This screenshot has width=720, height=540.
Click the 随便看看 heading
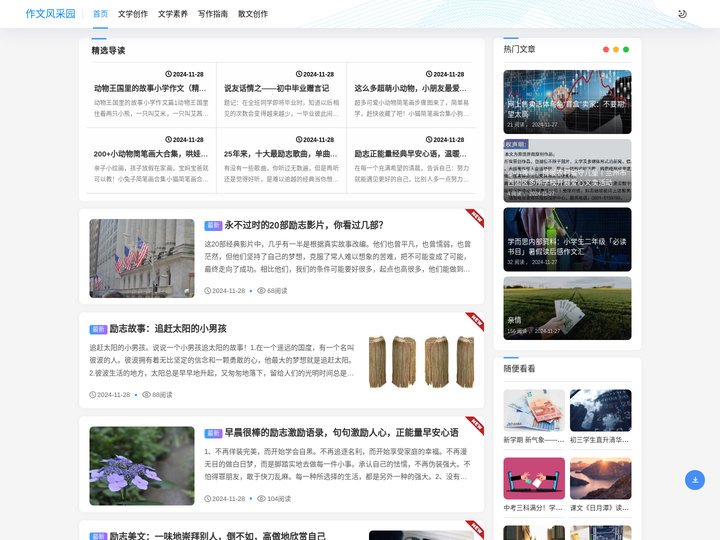pos(519,369)
